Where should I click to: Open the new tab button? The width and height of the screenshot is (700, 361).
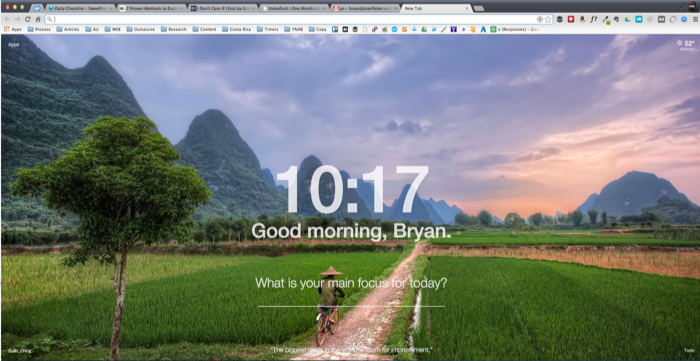(478, 8)
